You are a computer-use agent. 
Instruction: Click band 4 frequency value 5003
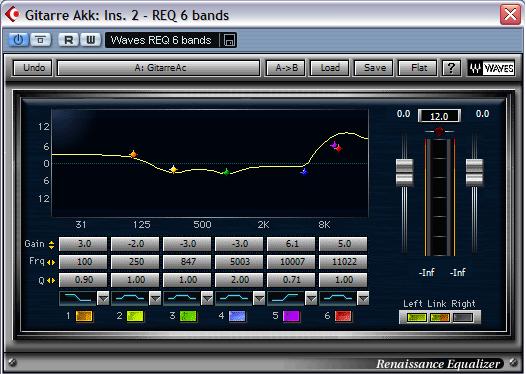[x=239, y=262]
